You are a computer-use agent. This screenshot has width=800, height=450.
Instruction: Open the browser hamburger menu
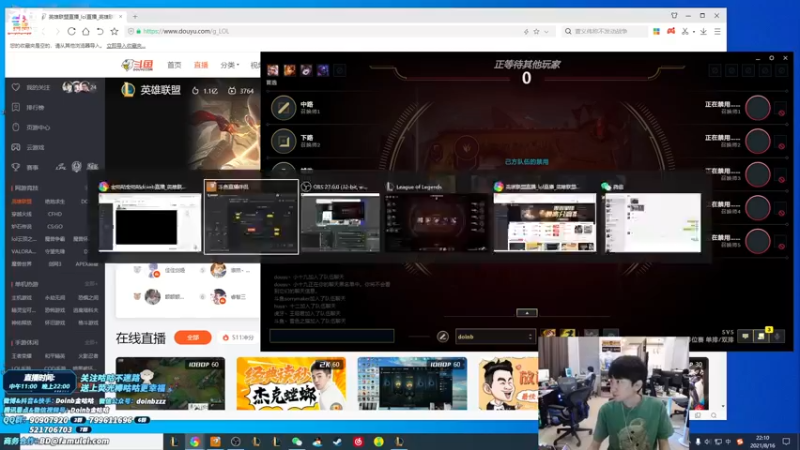[x=717, y=31]
